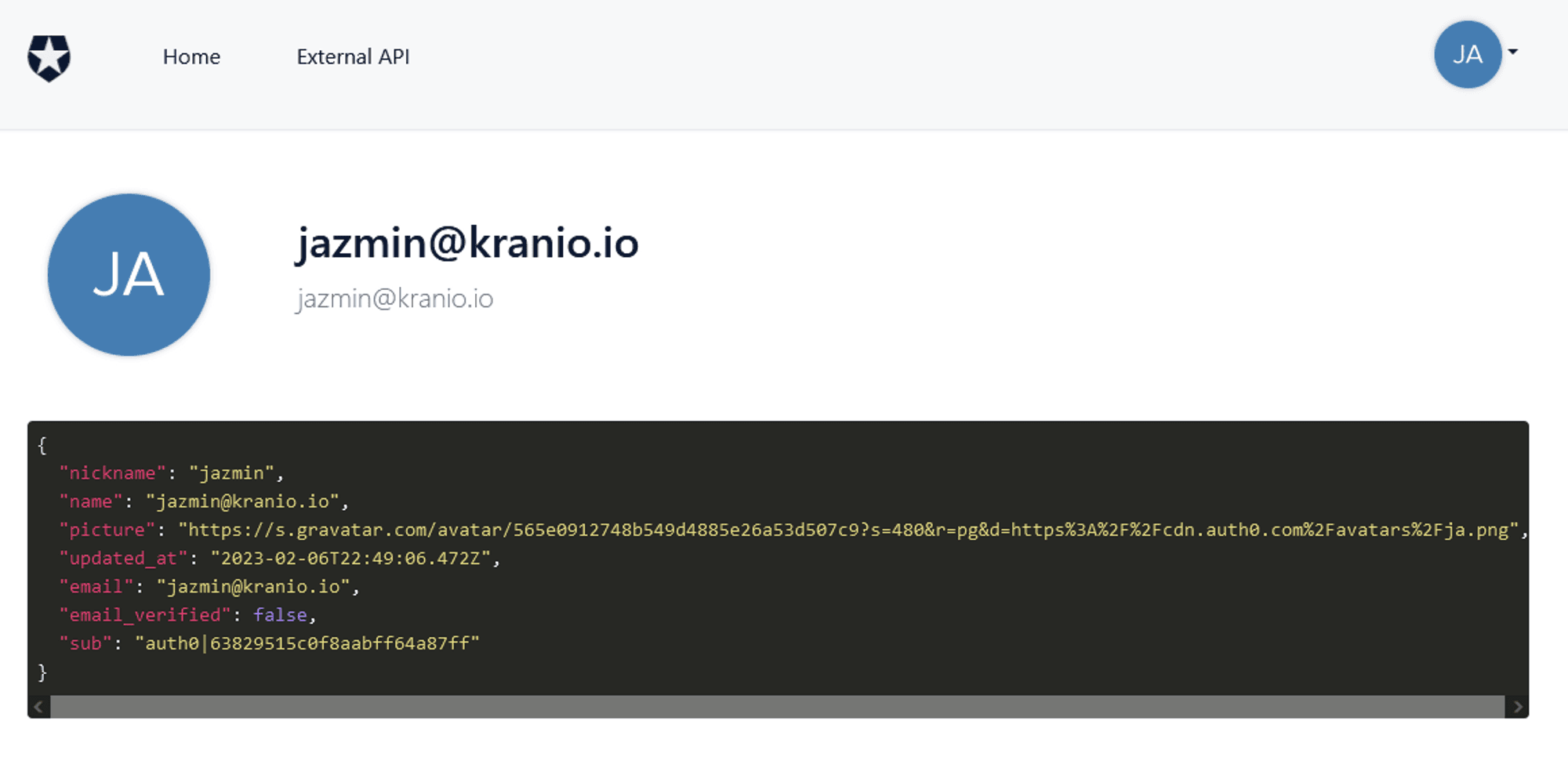Click the false value of email_verified
This screenshot has height=764, width=1568.
pos(280,615)
